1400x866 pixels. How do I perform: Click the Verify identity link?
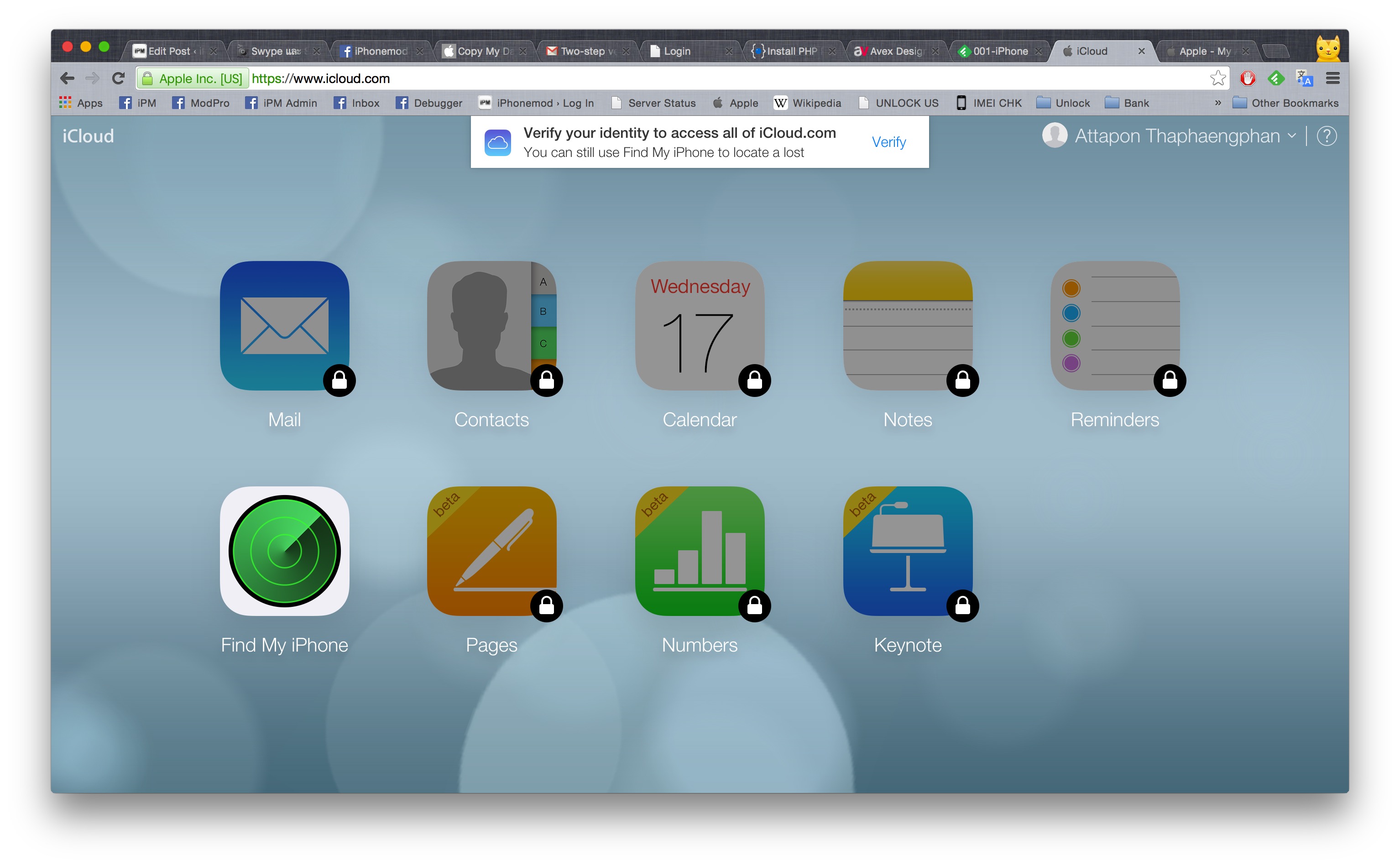coord(888,142)
